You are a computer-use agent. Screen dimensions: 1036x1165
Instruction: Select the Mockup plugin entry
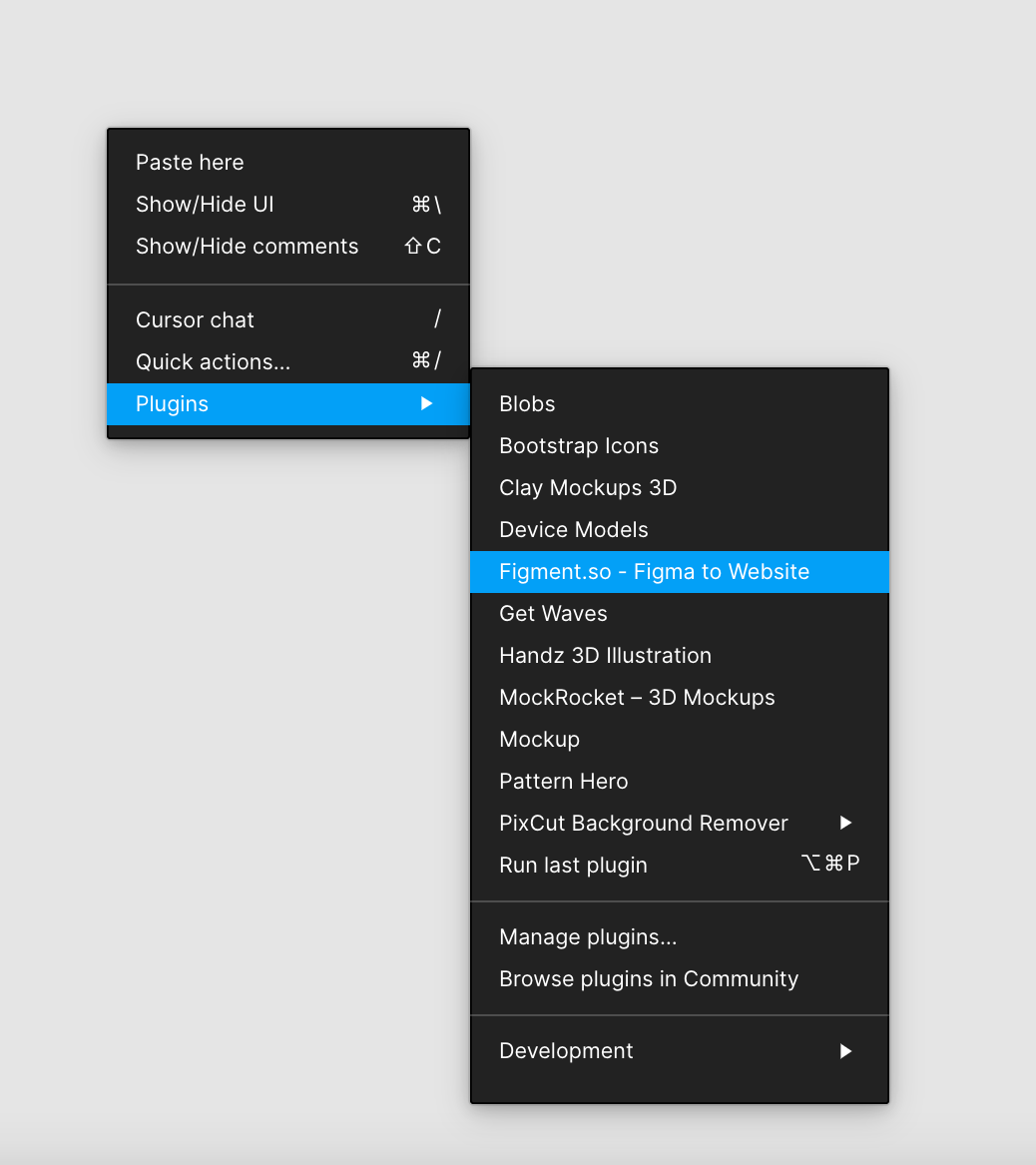[680, 740]
